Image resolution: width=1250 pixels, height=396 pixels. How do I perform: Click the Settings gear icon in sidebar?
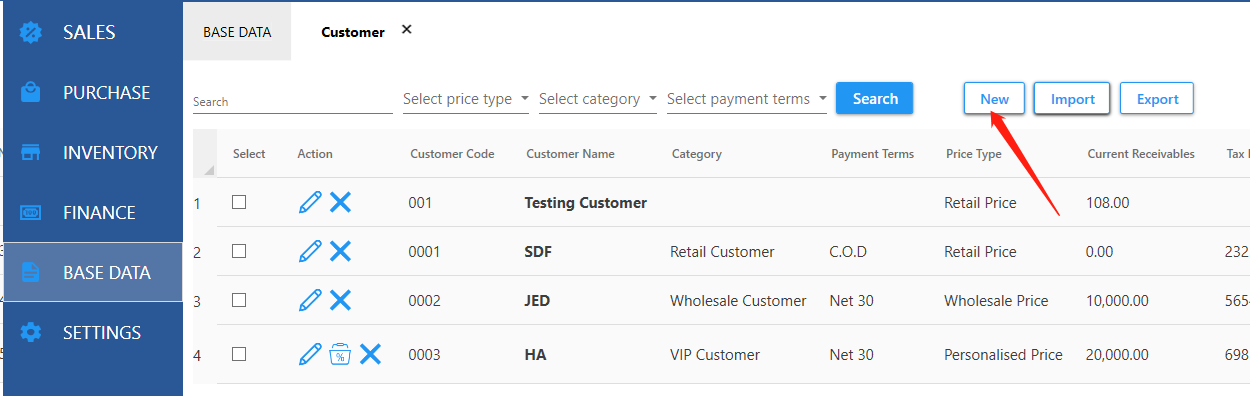tap(31, 332)
